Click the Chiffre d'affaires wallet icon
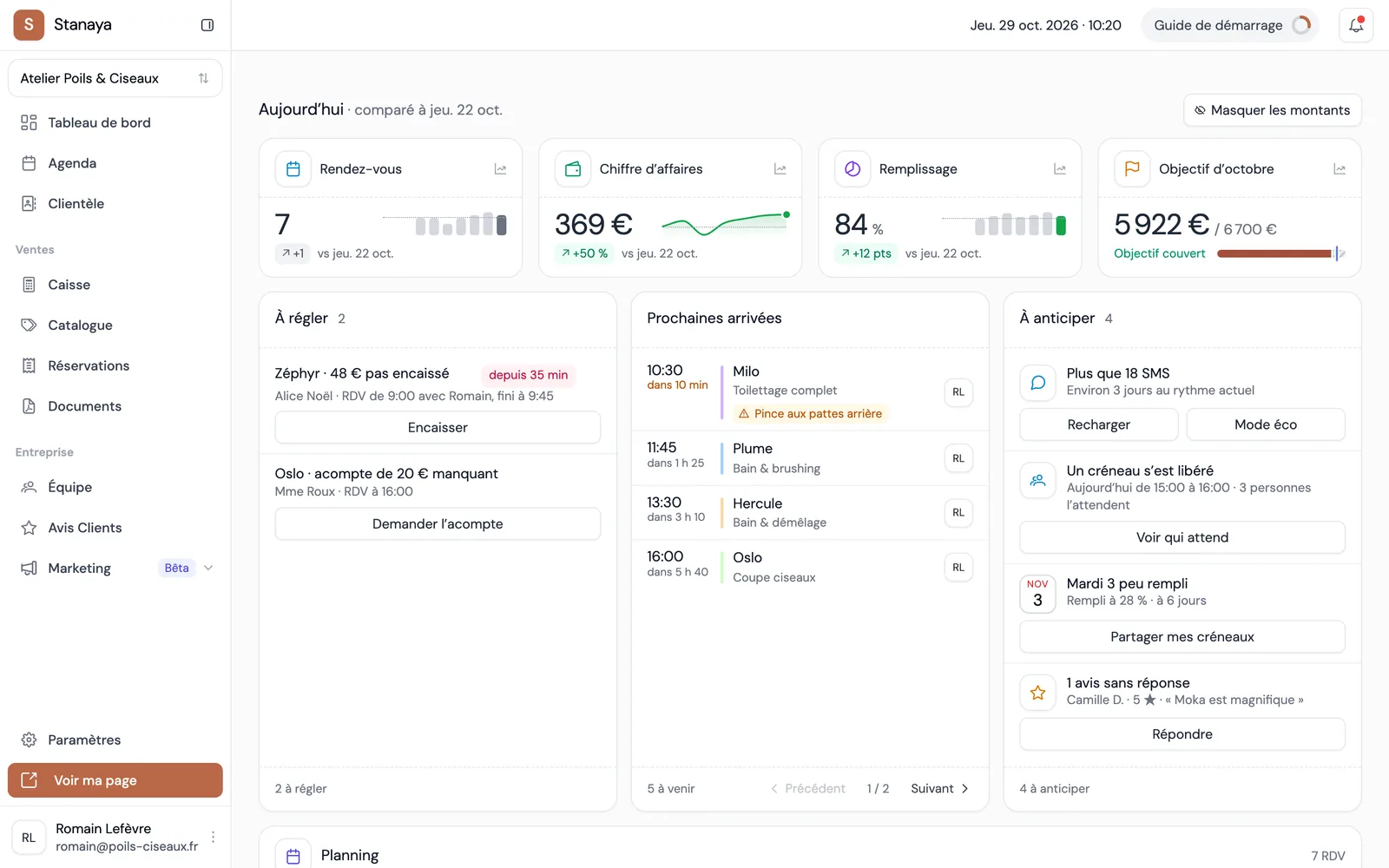Viewport: 1389px width, 868px height. (x=573, y=169)
